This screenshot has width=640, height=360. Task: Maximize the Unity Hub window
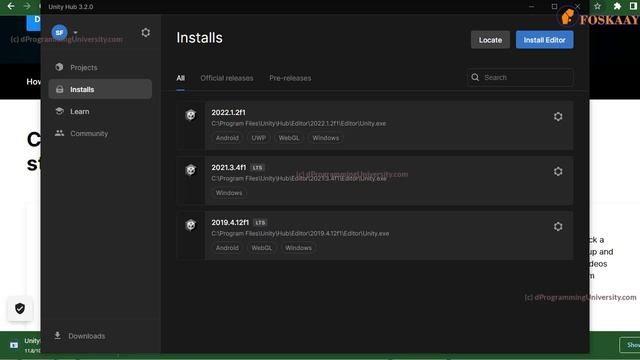pyautogui.click(x=554, y=7)
